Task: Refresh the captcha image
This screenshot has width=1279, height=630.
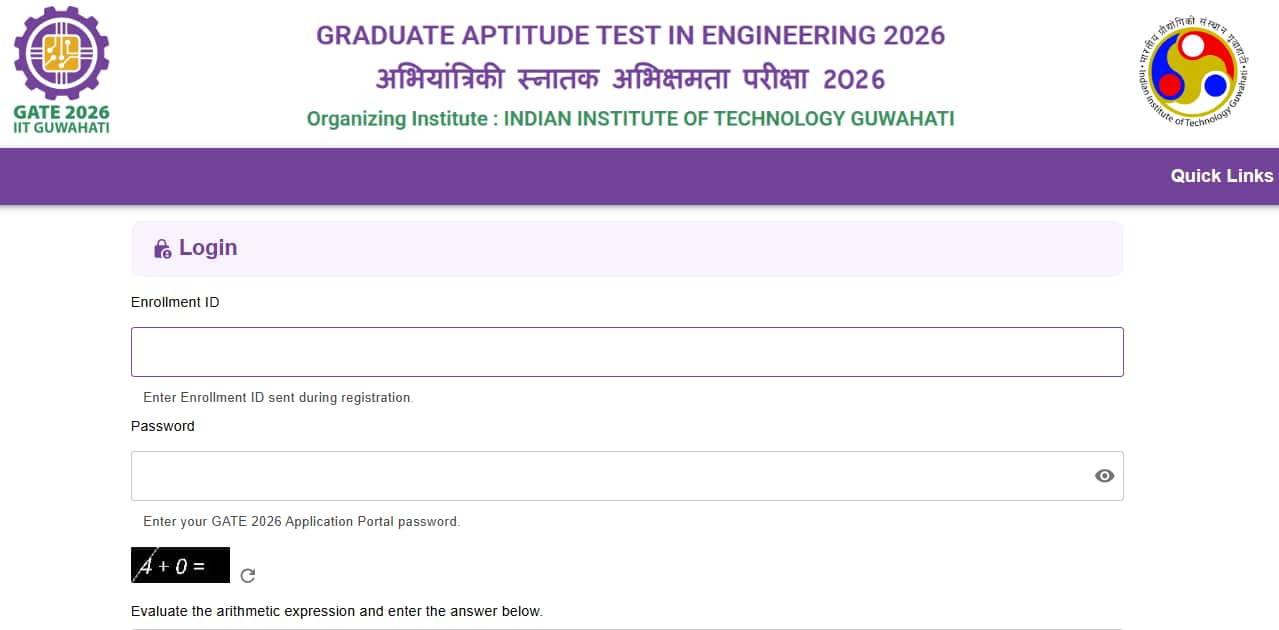Action: point(249,575)
